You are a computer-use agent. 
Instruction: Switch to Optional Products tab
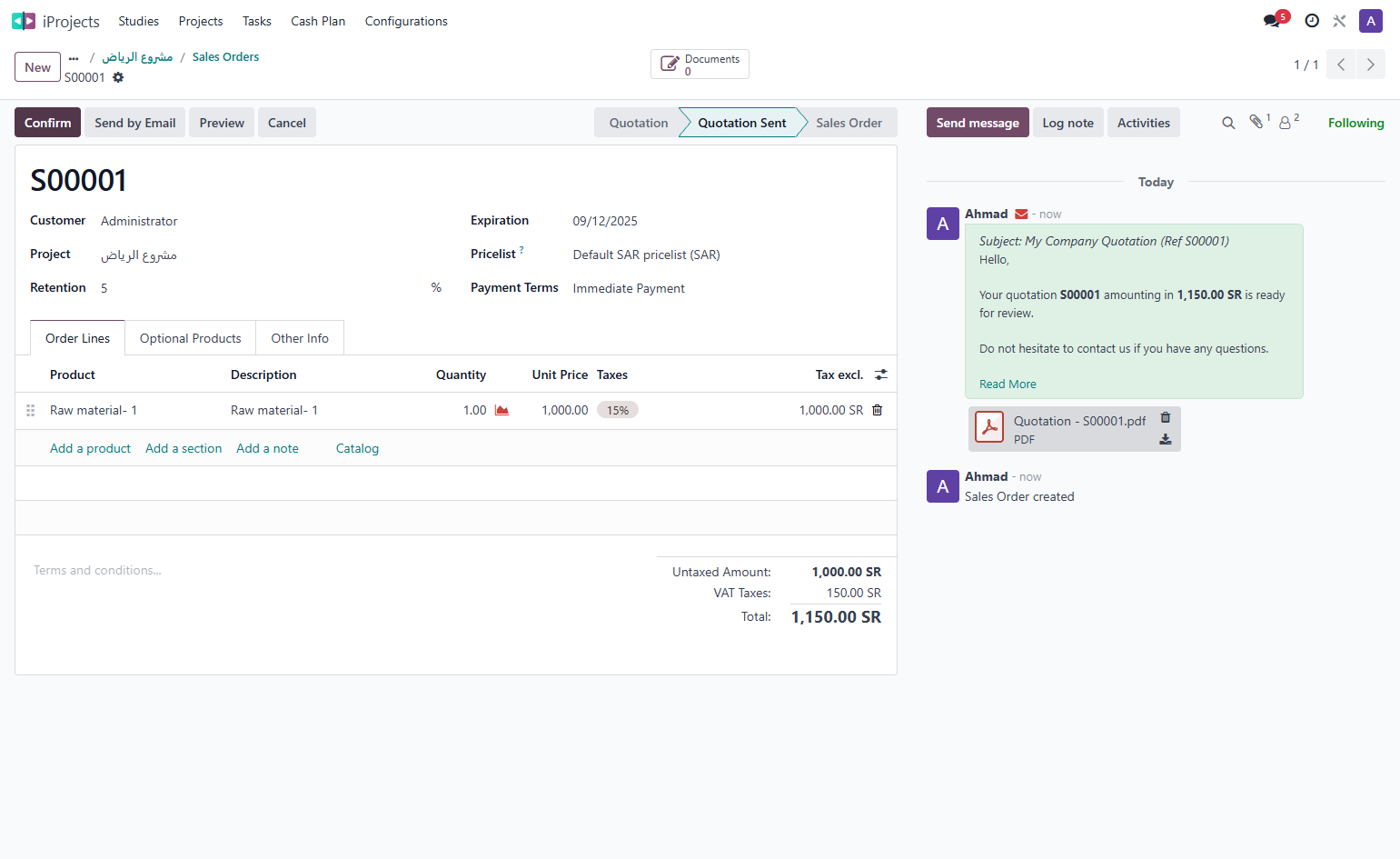[x=191, y=338]
